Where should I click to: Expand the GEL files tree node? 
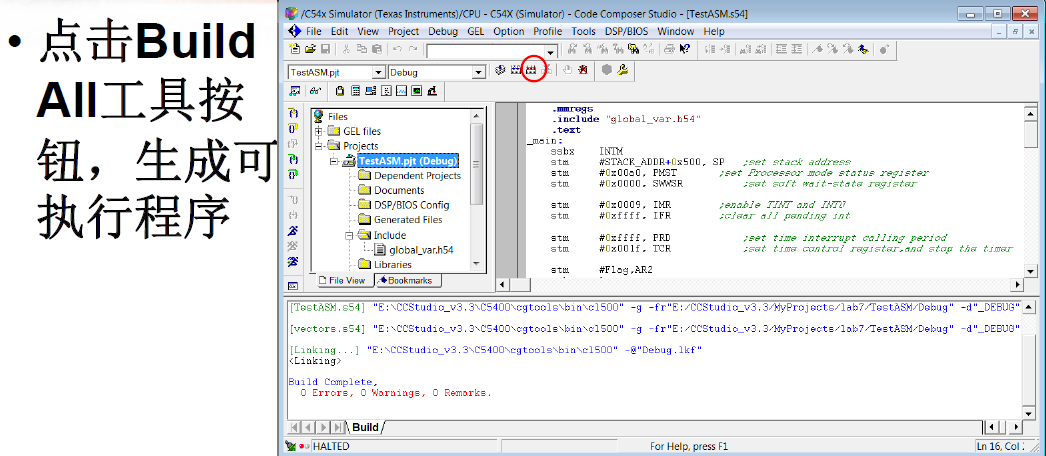(x=318, y=131)
